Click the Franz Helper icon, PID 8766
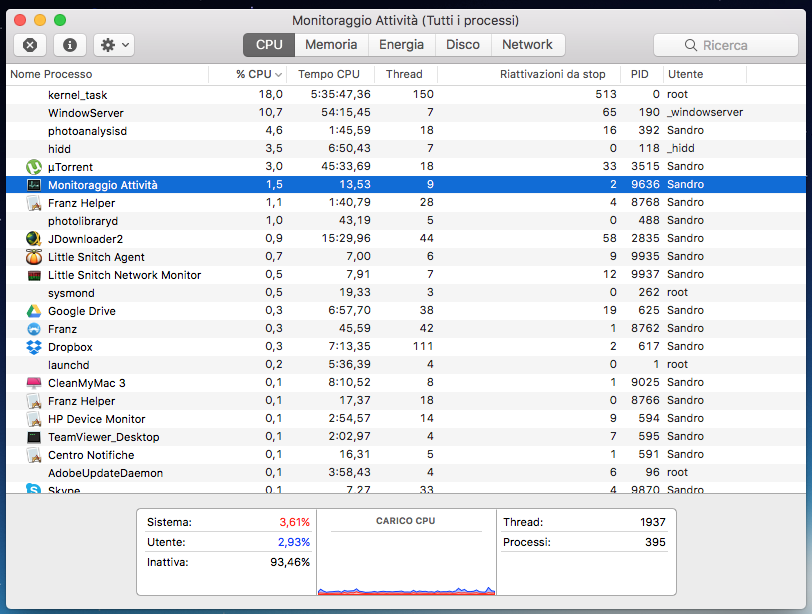This screenshot has height=614, width=812. pos(34,401)
